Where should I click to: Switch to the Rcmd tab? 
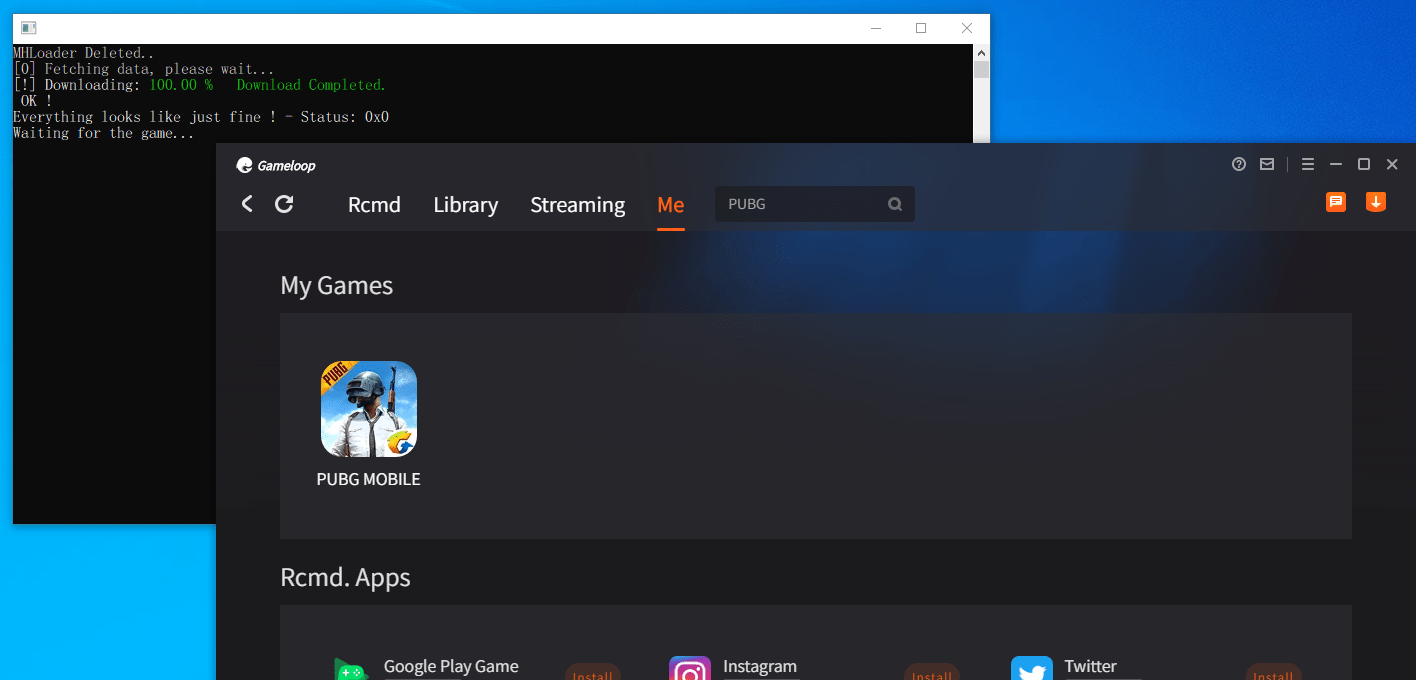[x=374, y=205]
